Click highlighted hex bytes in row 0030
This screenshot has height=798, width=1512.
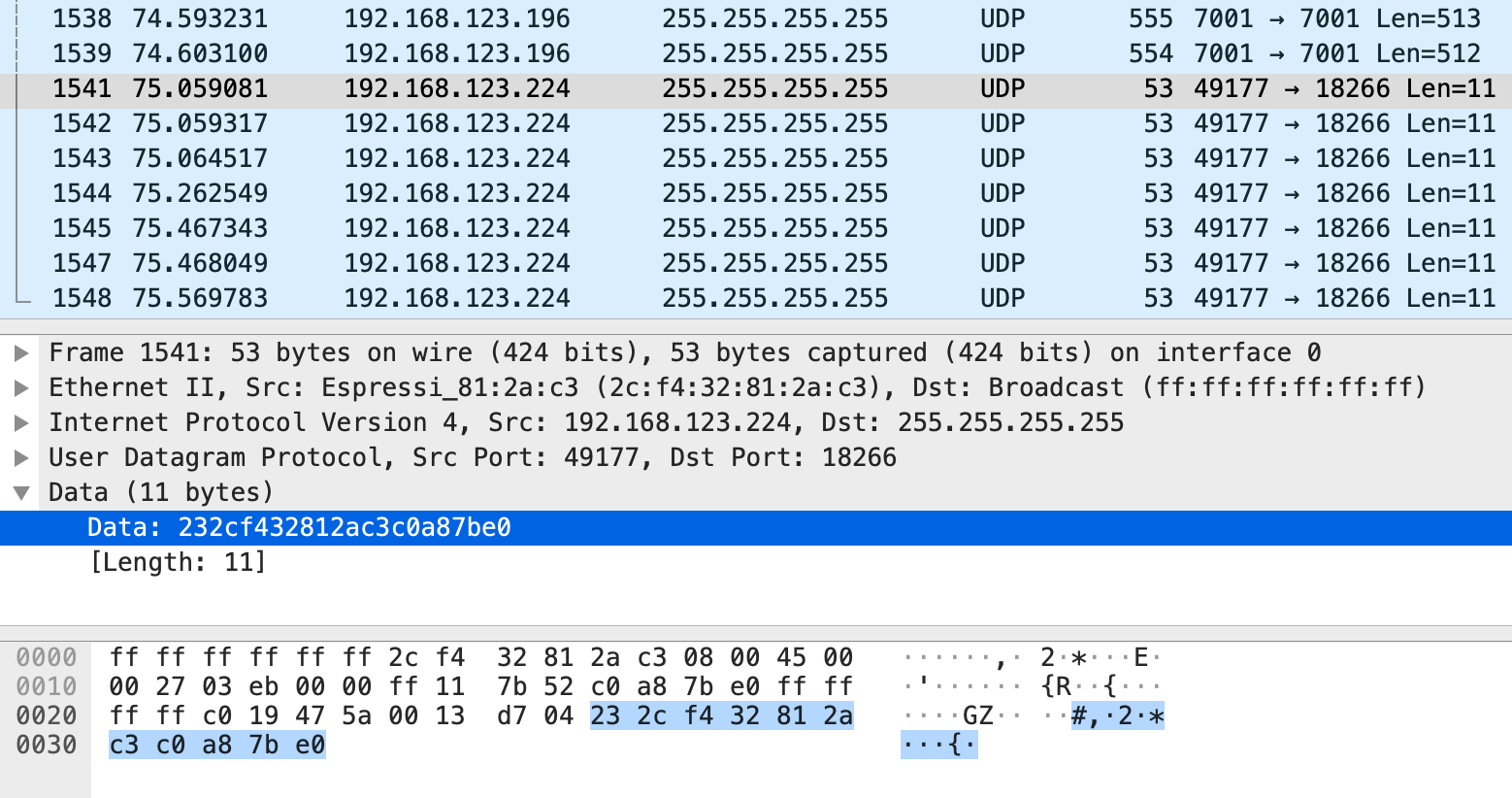pyautogui.click(x=217, y=745)
